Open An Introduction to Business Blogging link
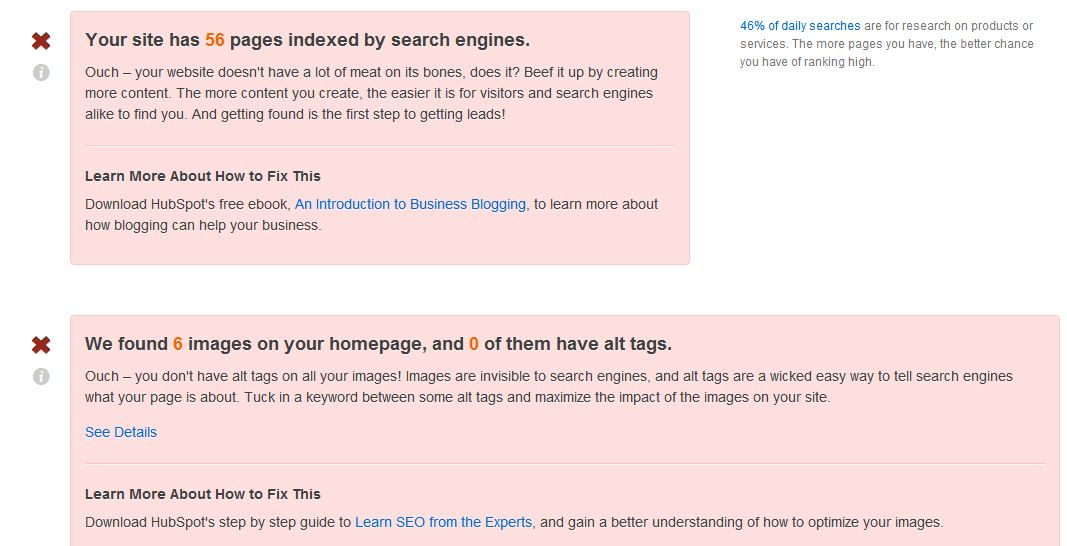This screenshot has height=546, width=1067. pyautogui.click(x=410, y=204)
